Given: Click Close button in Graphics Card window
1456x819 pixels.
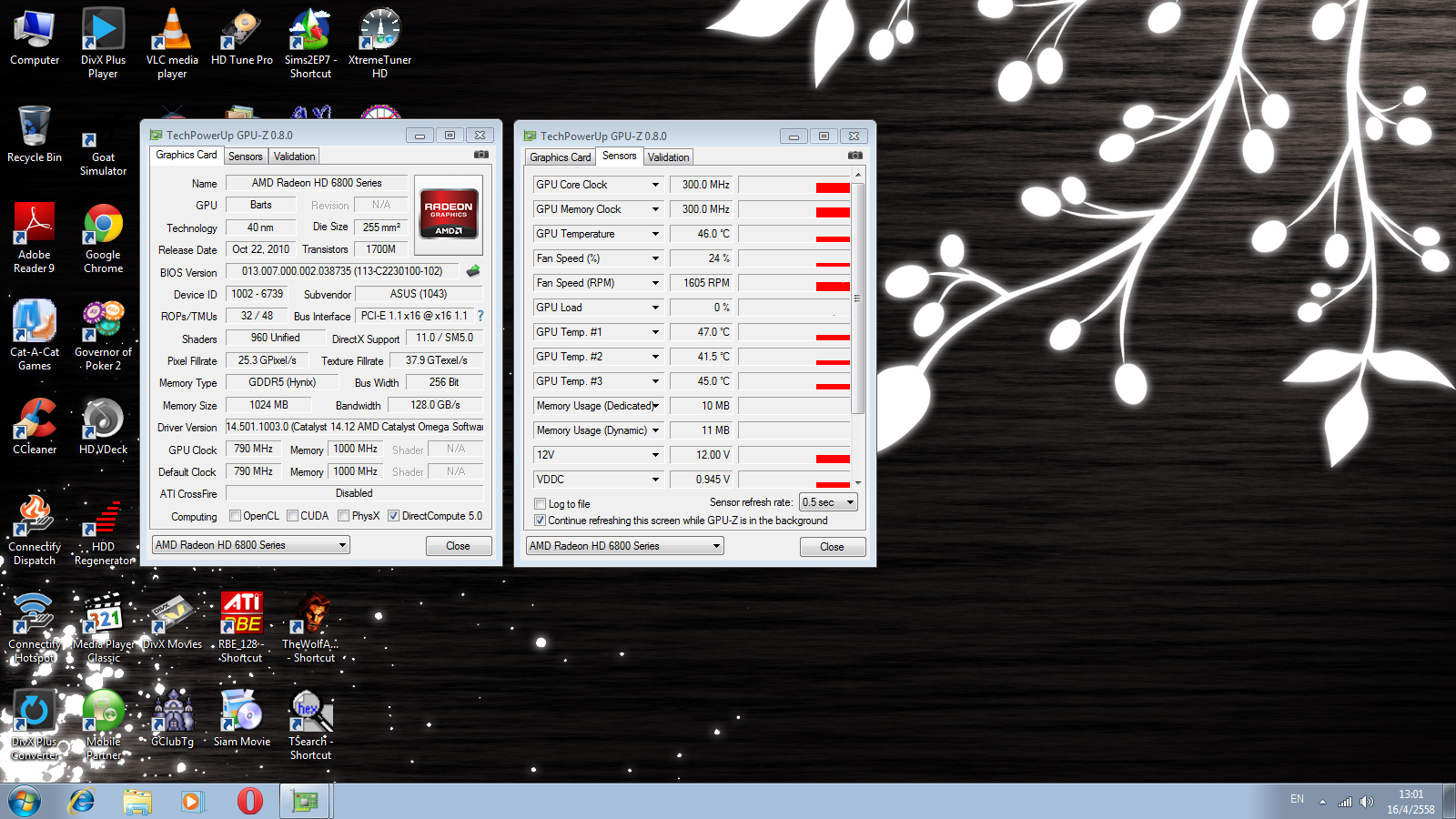Looking at the screenshot, I should tap(459, 546).
